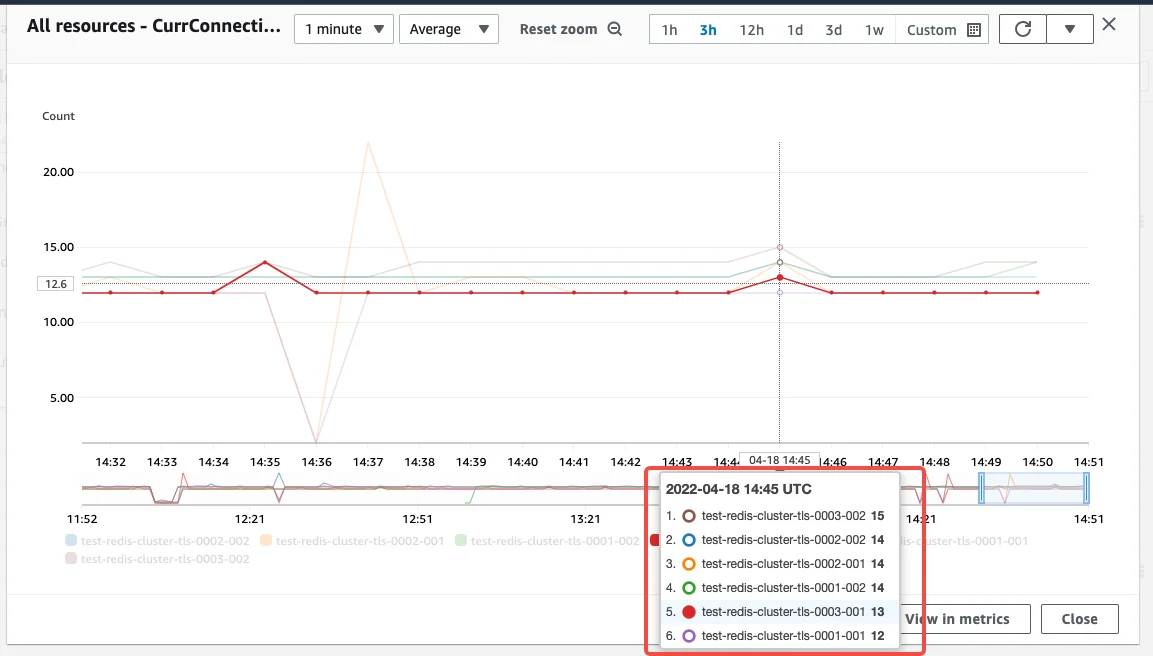1153x656 pixels.
Task: Click the 14:37 x-axis tick label
Action: 368,462
